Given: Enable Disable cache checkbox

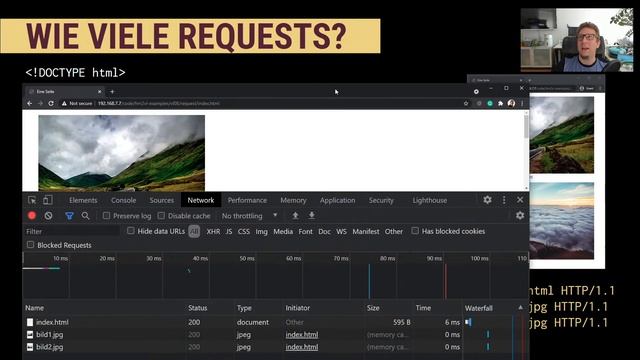Looking at the screenshot, I should pyautogui.click(x=161, y=215).
